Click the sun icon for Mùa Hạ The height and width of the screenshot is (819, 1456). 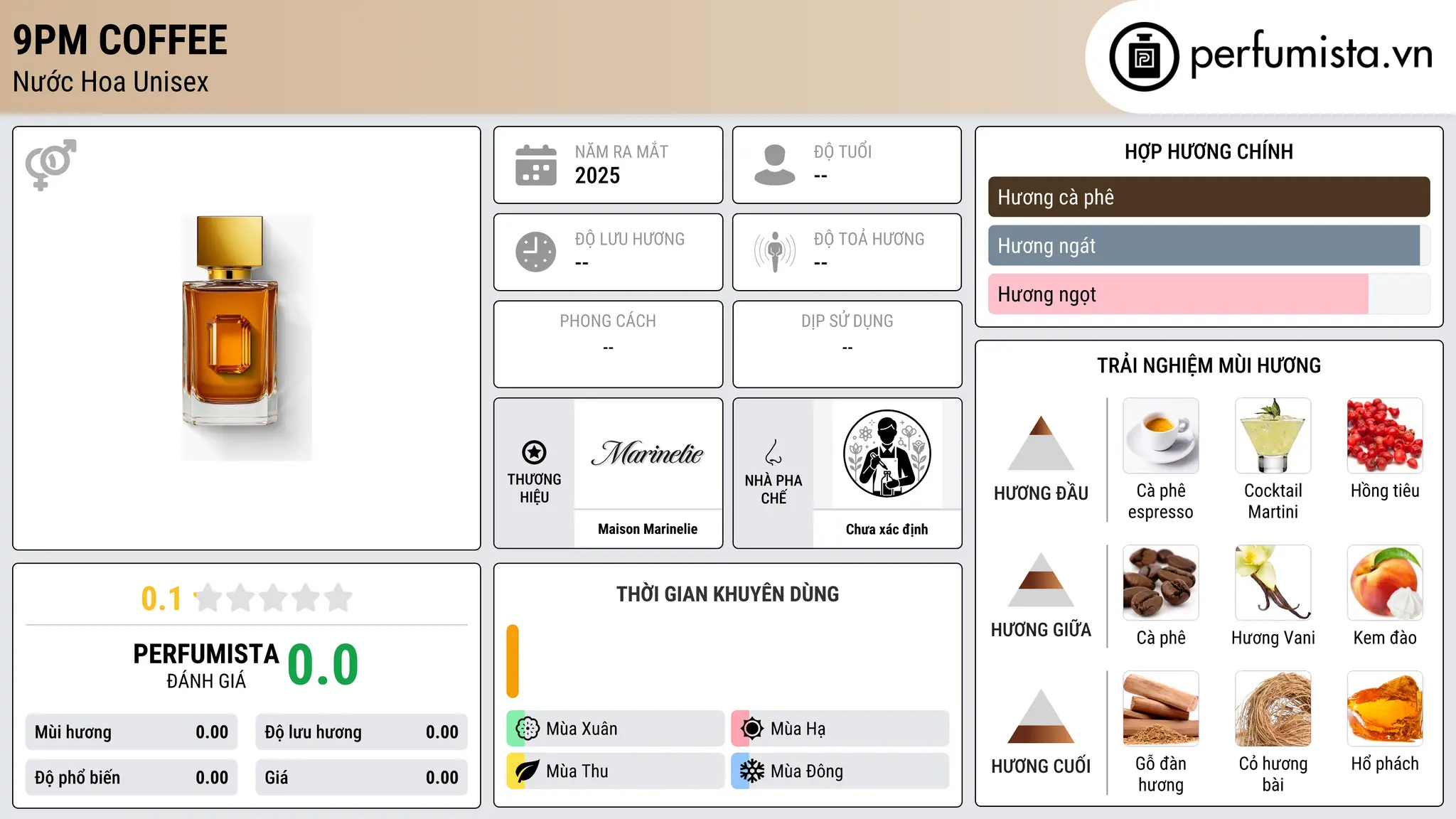click(x=752, y=729)
